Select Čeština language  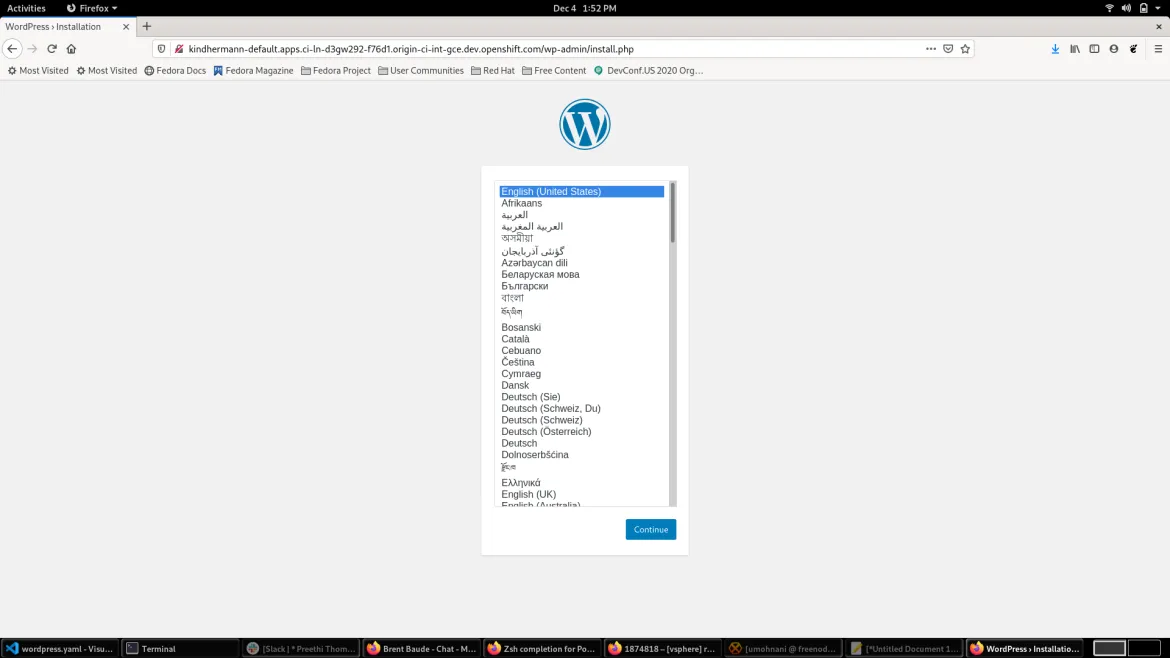coord(581,362)
